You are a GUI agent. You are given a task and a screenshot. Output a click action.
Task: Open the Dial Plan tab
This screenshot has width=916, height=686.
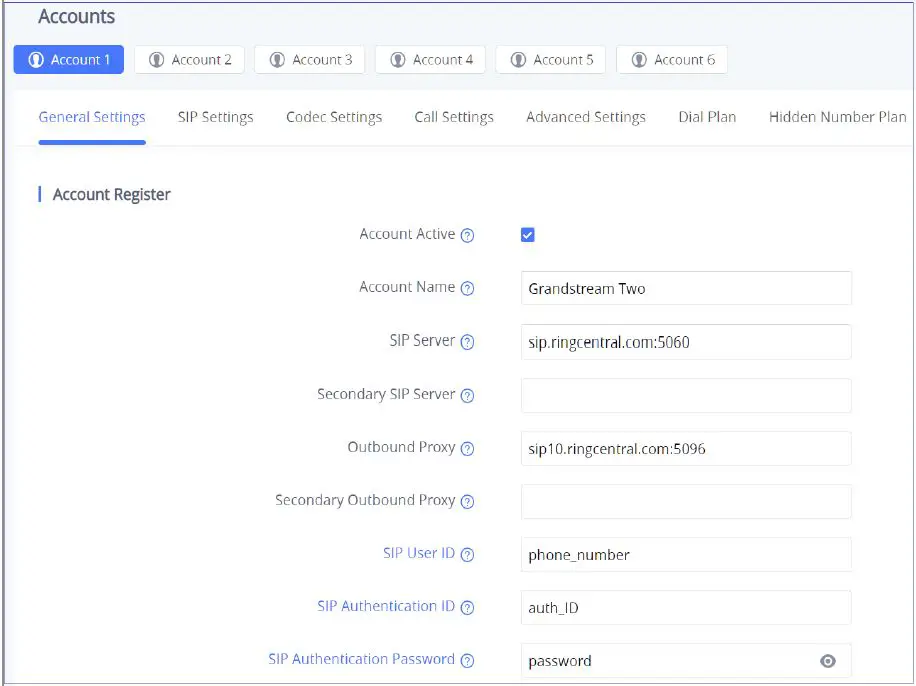(707, 117)
